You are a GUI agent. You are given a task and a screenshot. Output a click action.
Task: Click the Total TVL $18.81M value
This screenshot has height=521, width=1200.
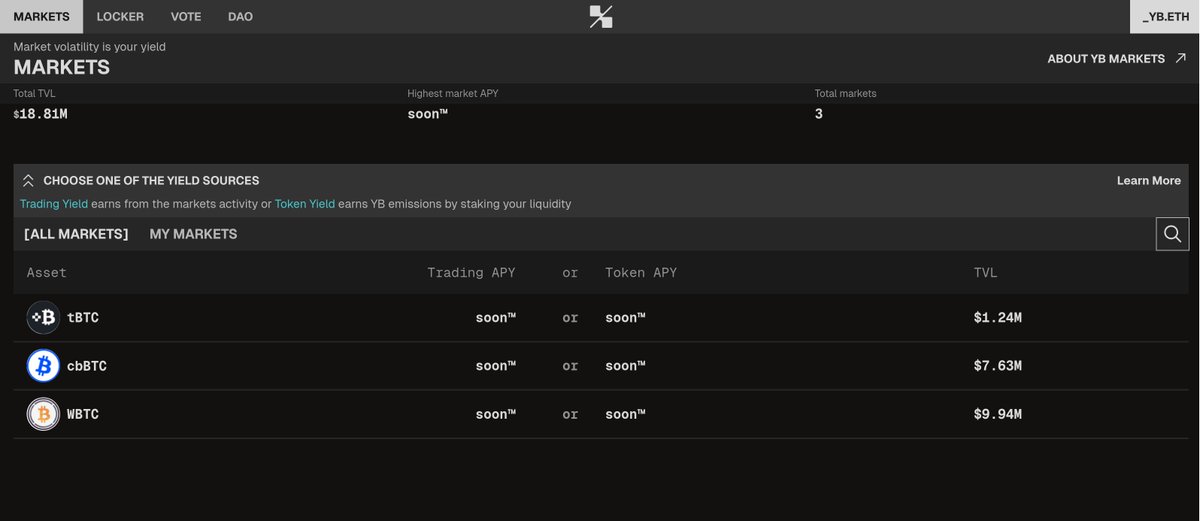click(40, 114)
